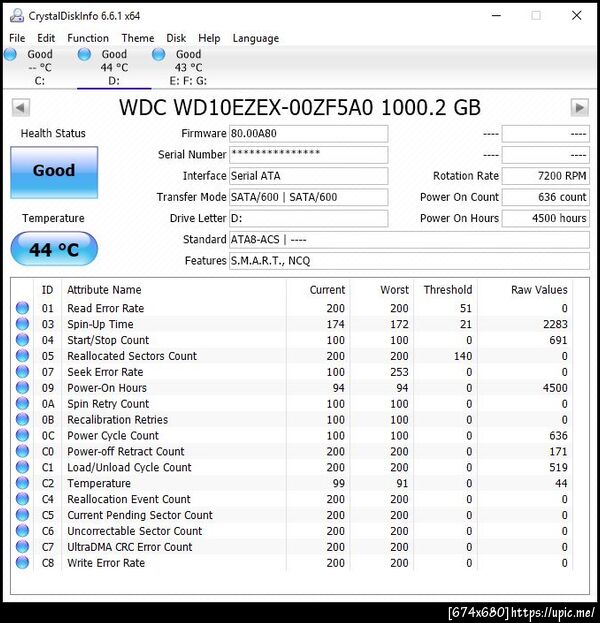Open the Help menu

209,38
